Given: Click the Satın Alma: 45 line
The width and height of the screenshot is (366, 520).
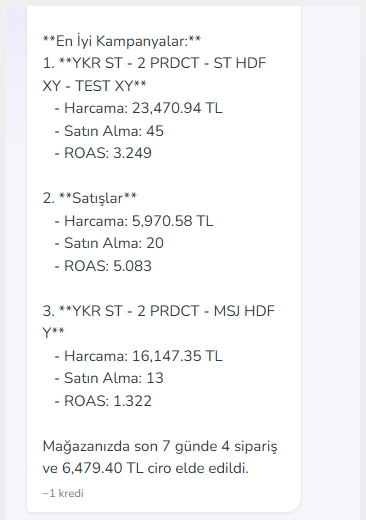Looking at the screenshot, I should click(109, 131).
